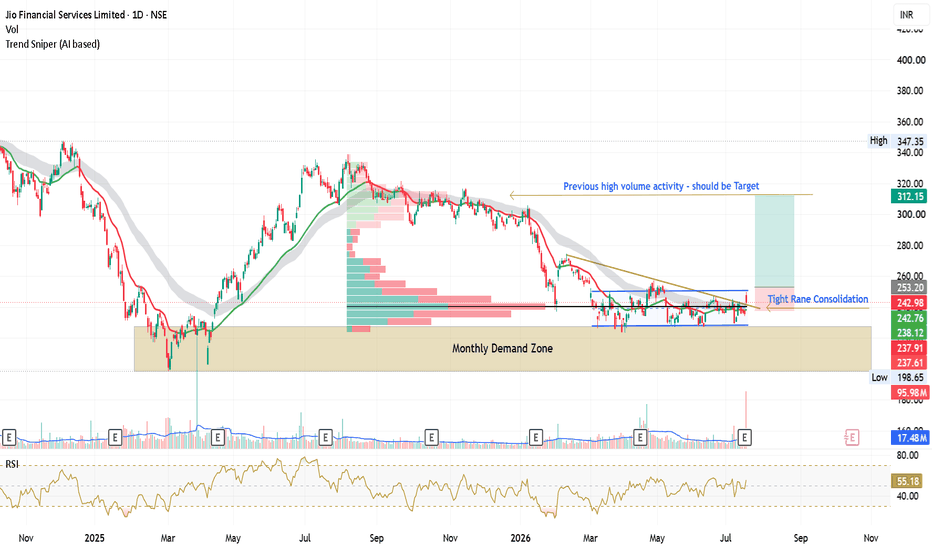
Task: Select the Trend Sniper (AI based) indicator legend
Action: click(53, 44)
